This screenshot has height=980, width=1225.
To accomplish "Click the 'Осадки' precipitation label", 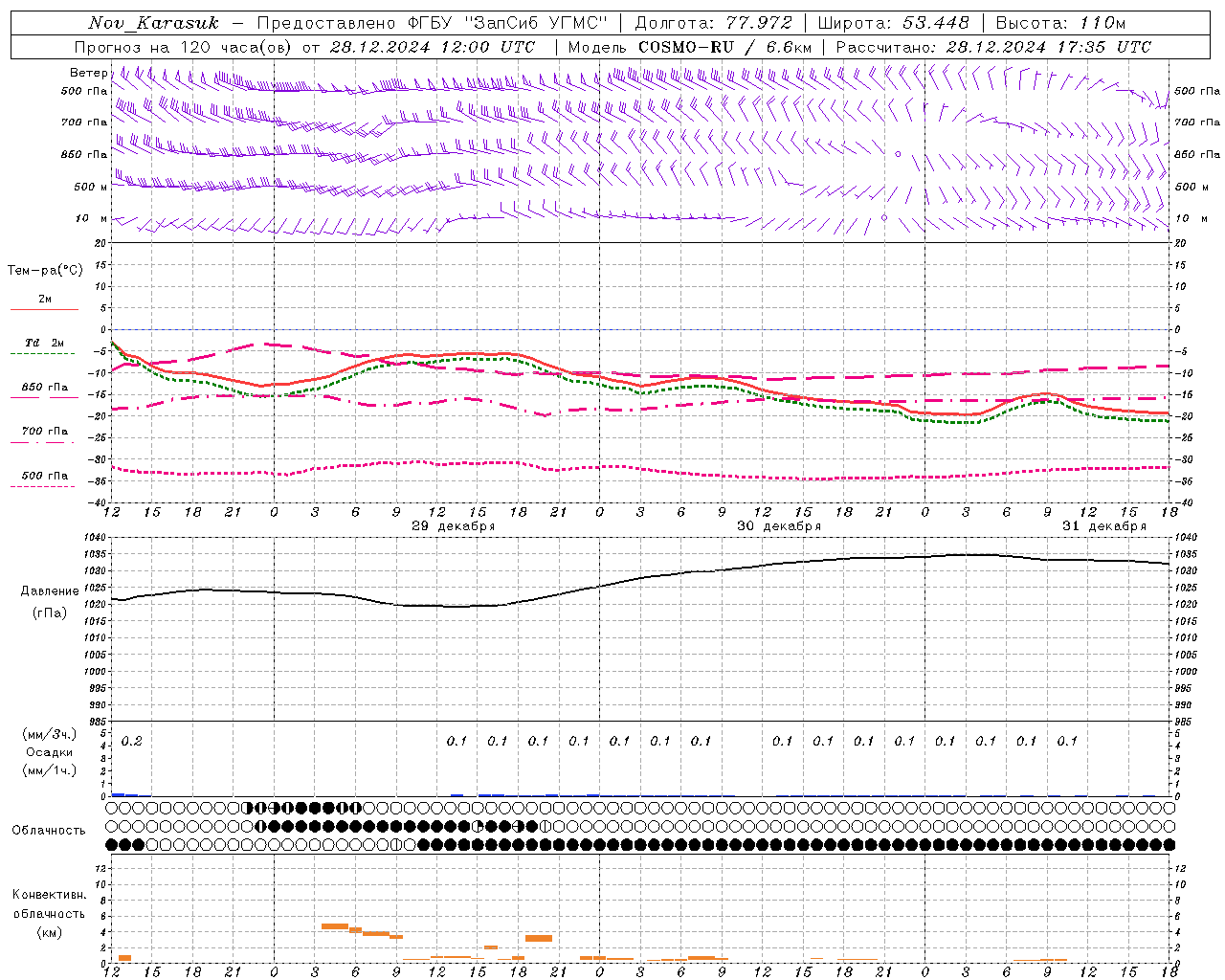I will pyautogui.click(x=50, y=752).
